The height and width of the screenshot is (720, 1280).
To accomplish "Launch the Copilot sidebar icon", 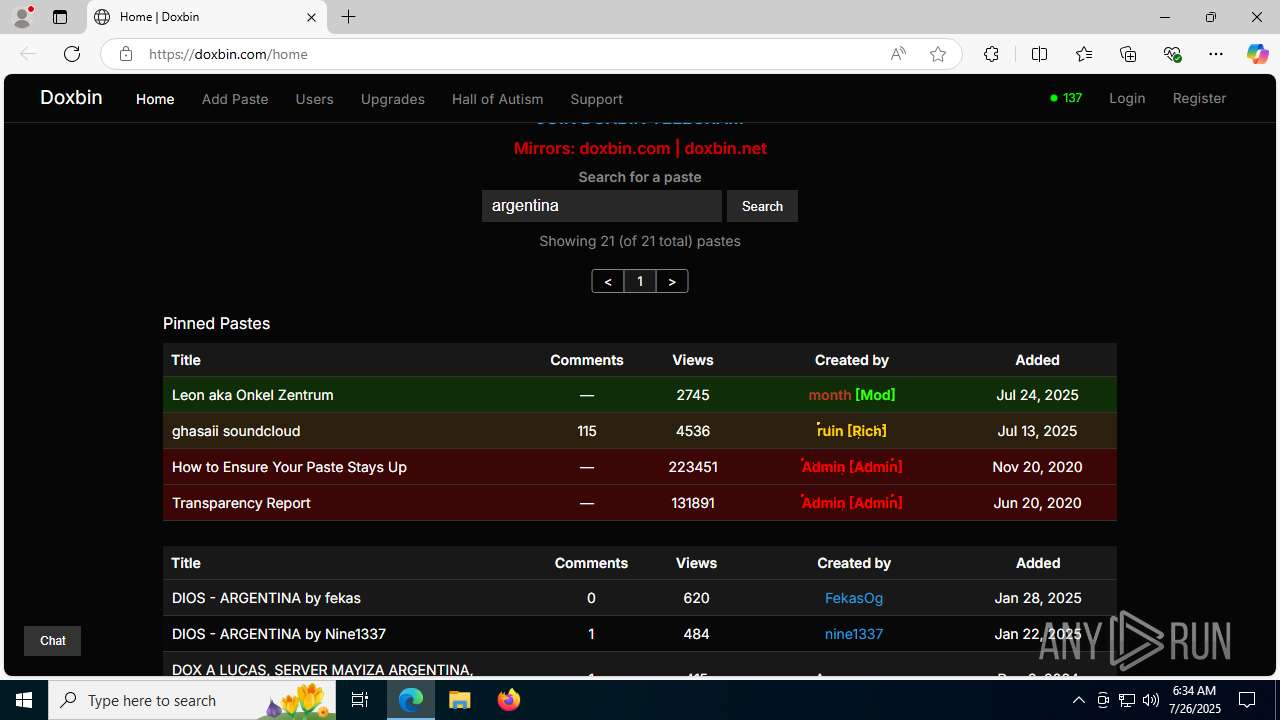I will pos(1257,54).
